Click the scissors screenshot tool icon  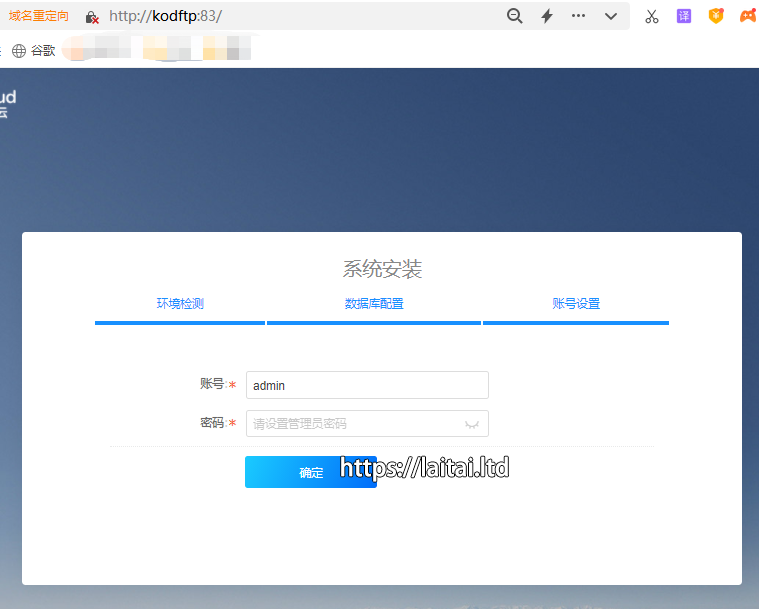pyautogui.click(x=652, y=16)
